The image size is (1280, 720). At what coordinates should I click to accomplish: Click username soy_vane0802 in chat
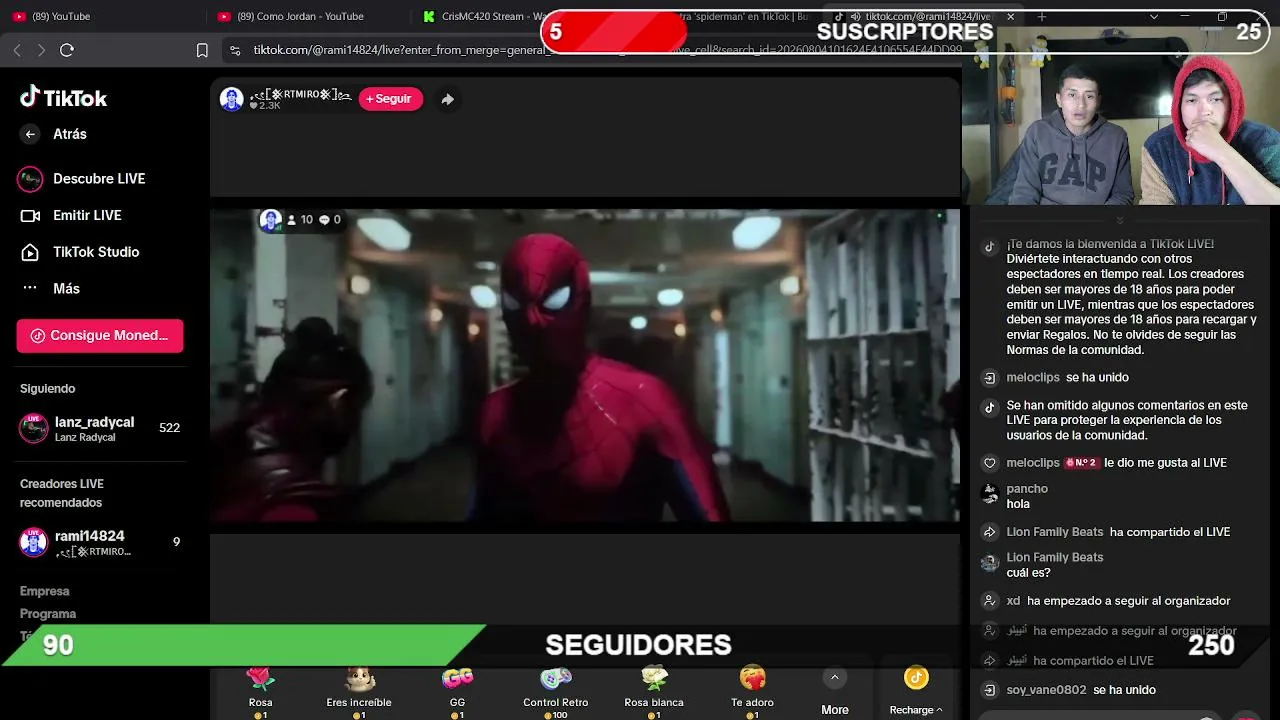tap(1046, 690)
